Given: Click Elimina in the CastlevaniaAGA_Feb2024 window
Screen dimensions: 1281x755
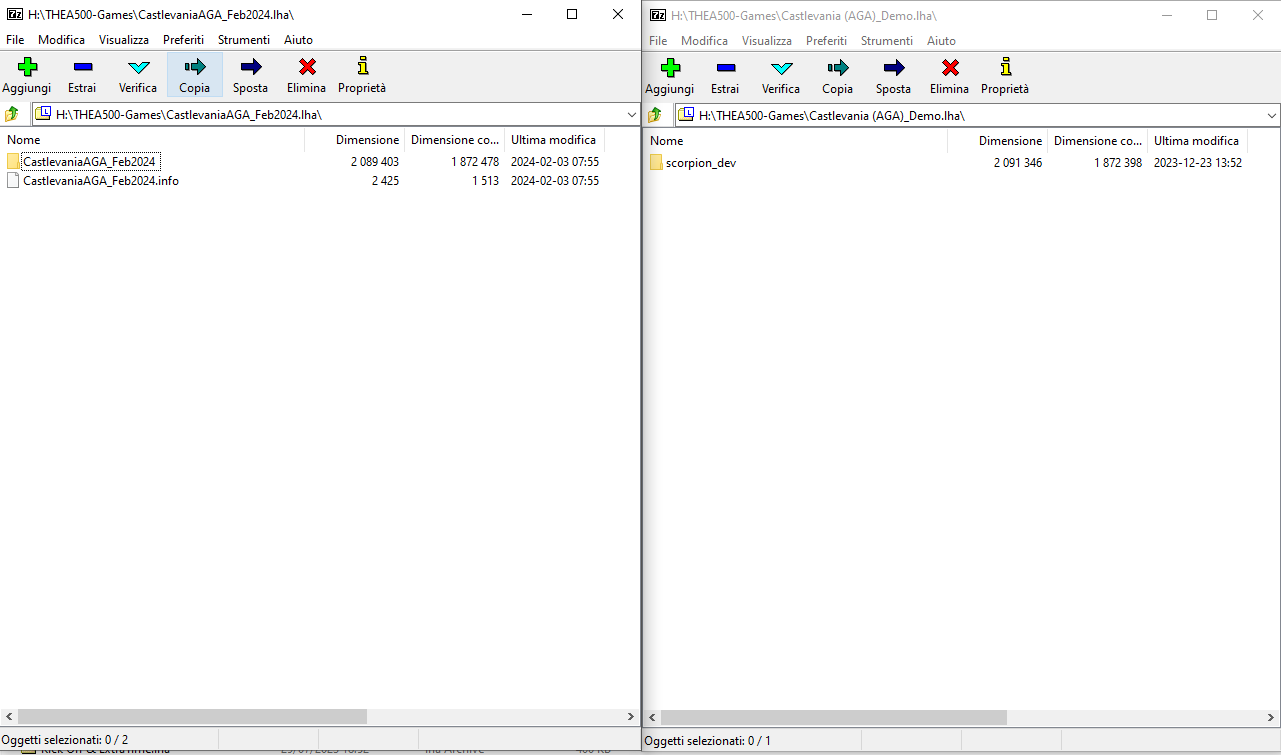Looking at the screenshot, I should (306, 76).
